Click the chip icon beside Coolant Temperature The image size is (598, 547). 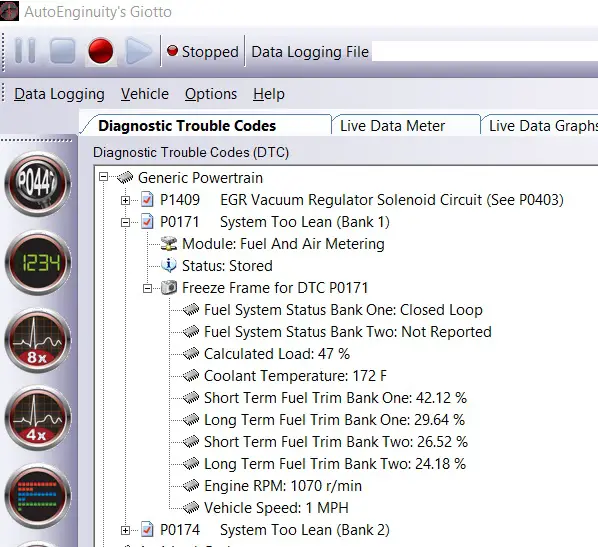[191, 376]
